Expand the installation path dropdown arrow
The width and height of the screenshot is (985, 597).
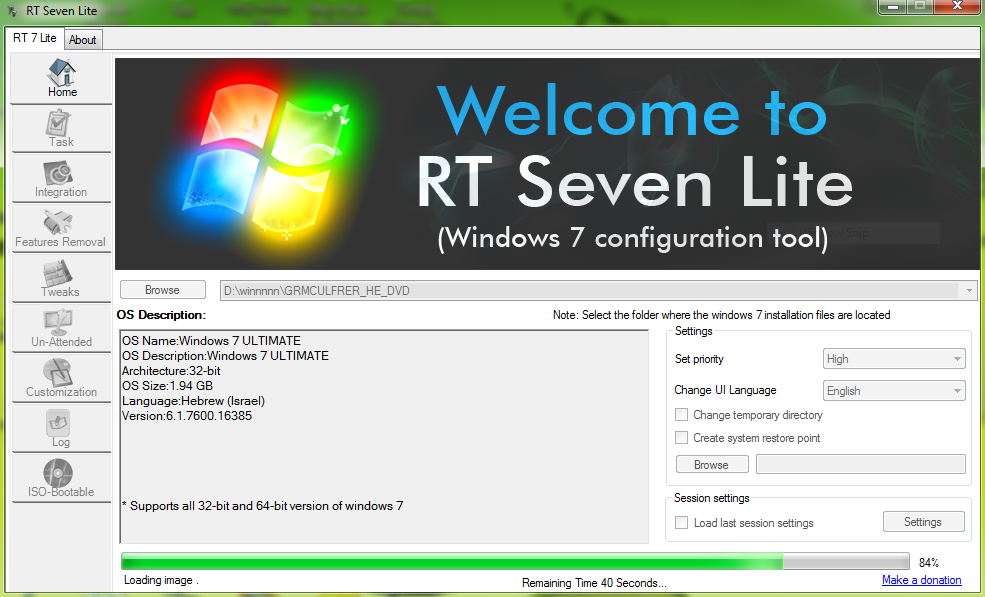click(969, 290)
